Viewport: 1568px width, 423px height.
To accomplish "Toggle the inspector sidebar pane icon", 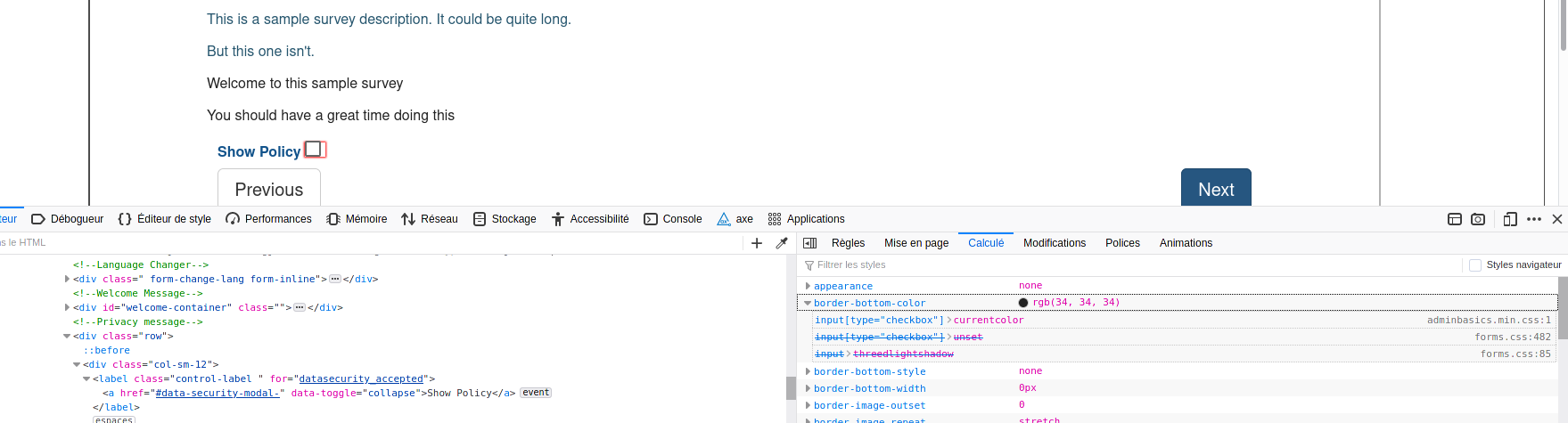I will pos(810,243).
